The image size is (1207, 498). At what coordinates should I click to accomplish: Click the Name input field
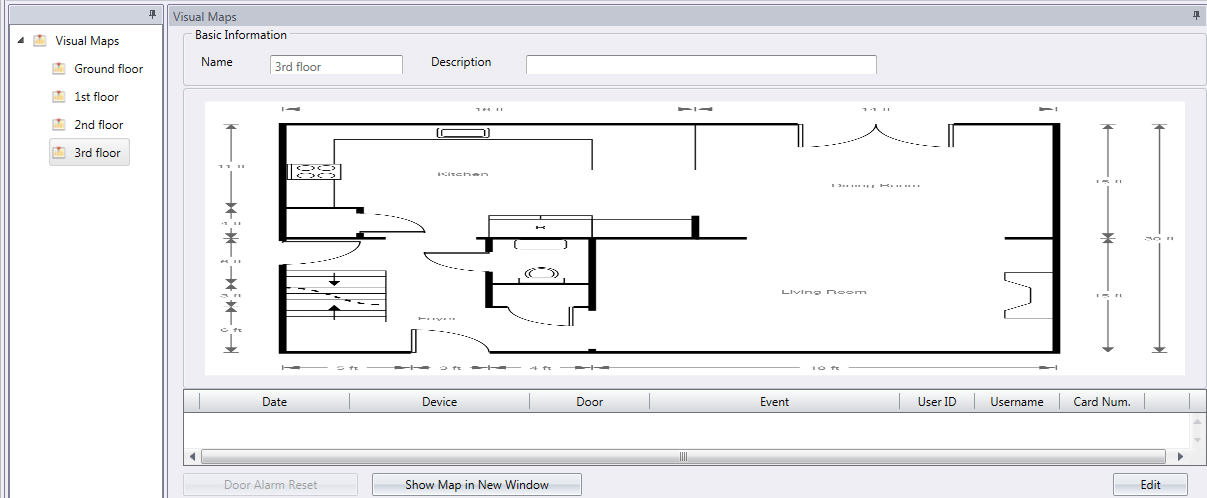coord(336,66)
